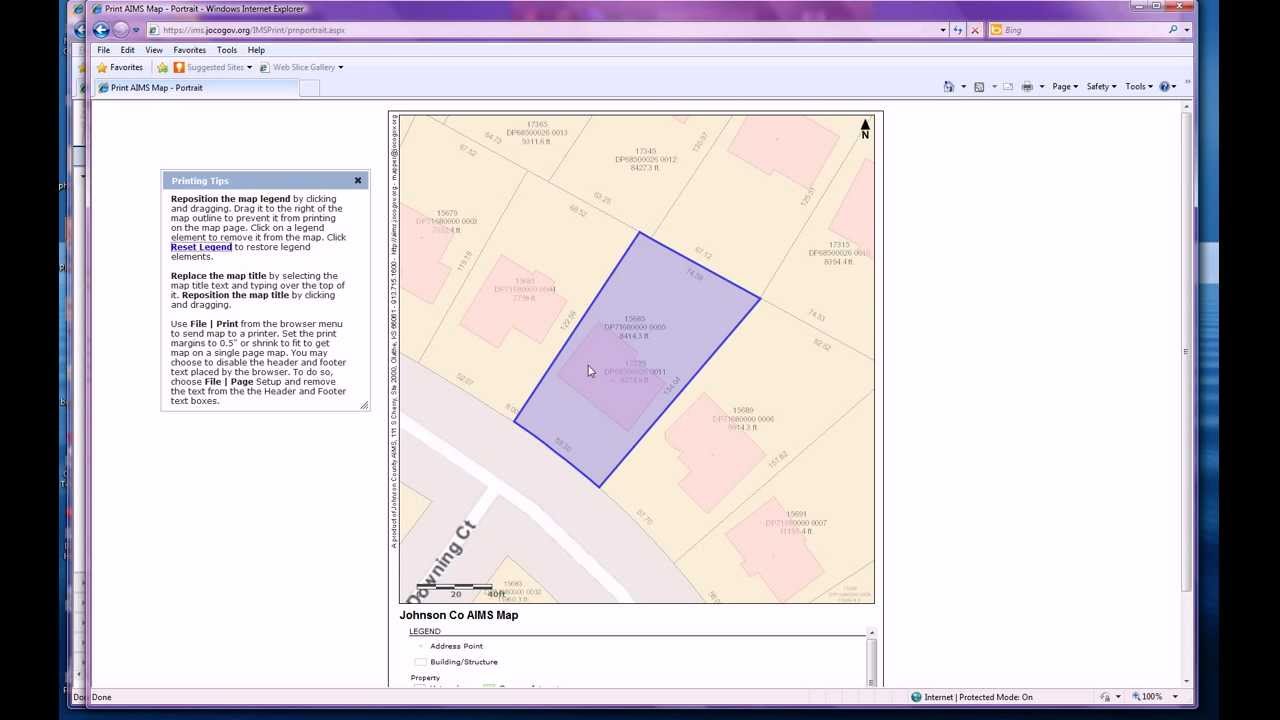Click the Reset Legend link
This screenshot has height=720, width=1280.
coord(201,247)
